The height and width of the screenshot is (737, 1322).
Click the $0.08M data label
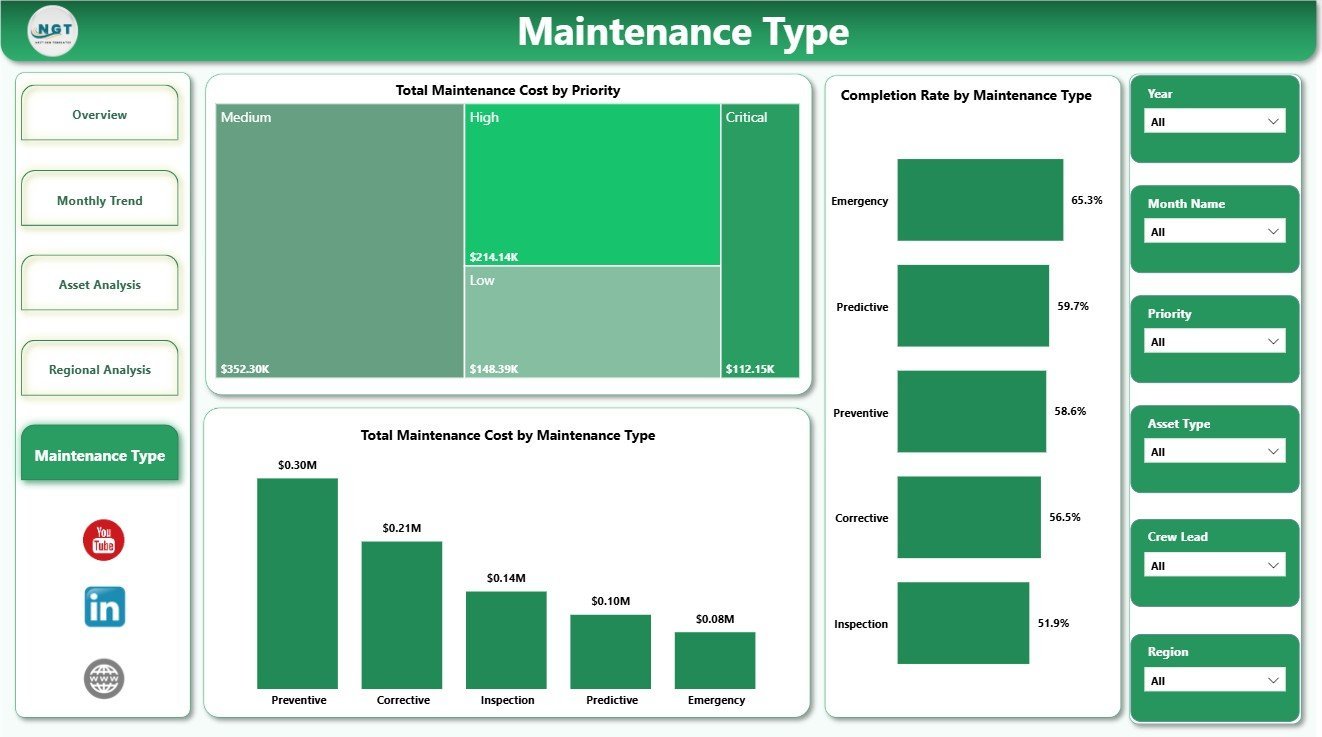tap(715, 619)
